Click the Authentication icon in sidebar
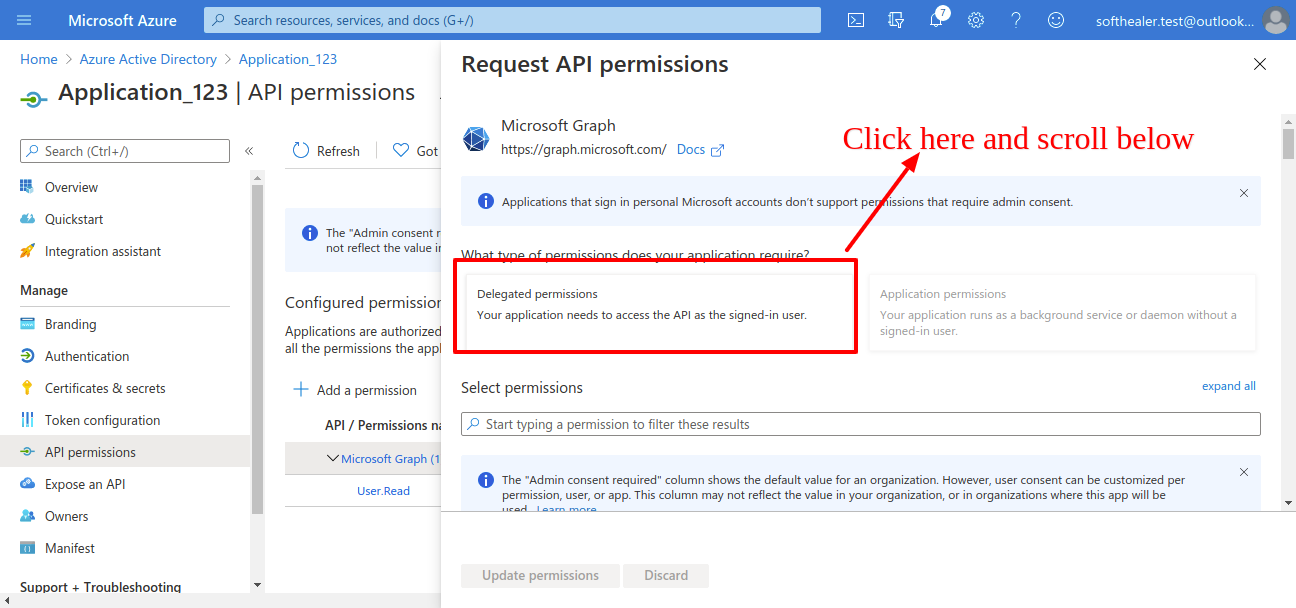 [x=27, y=356]
